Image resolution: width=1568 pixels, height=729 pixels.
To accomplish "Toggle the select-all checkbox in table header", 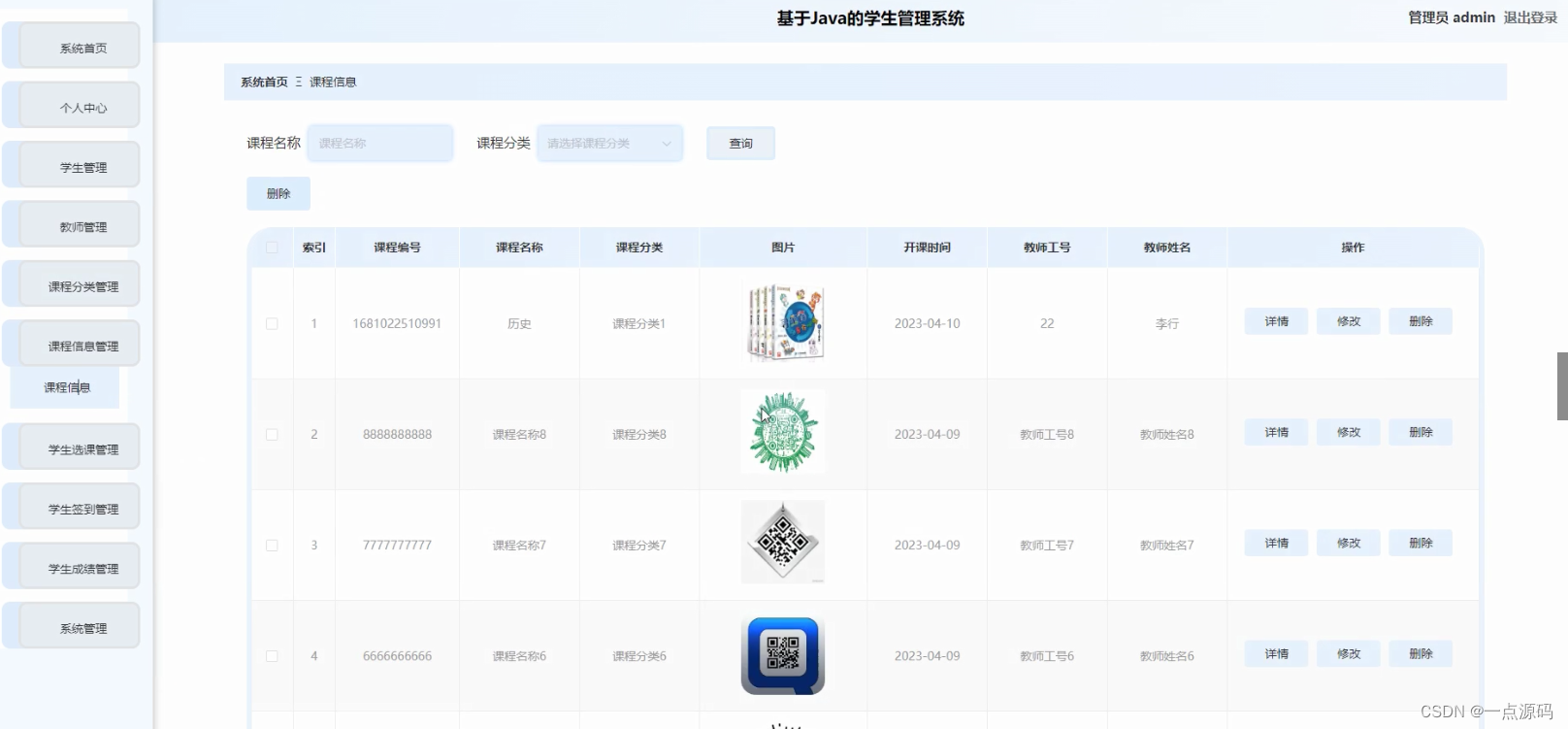I will pyautogui.click(x=272, y=248).
